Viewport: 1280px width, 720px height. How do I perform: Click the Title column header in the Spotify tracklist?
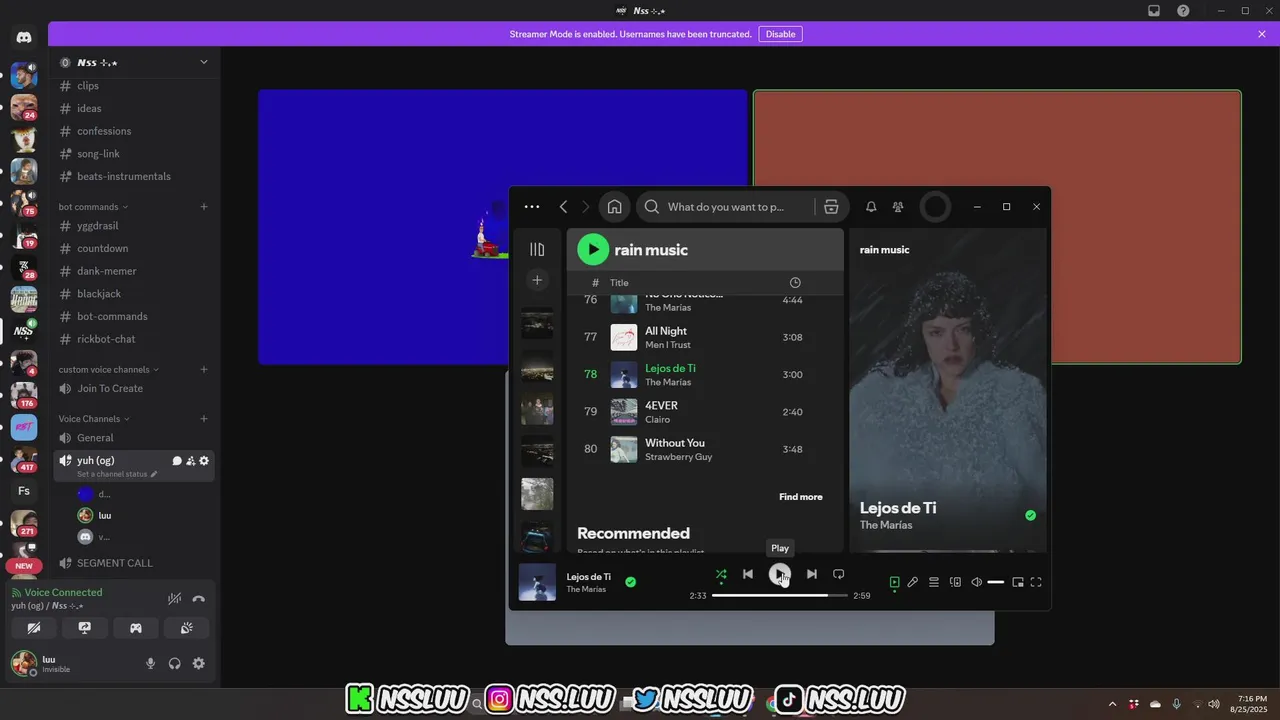point(619,283)
